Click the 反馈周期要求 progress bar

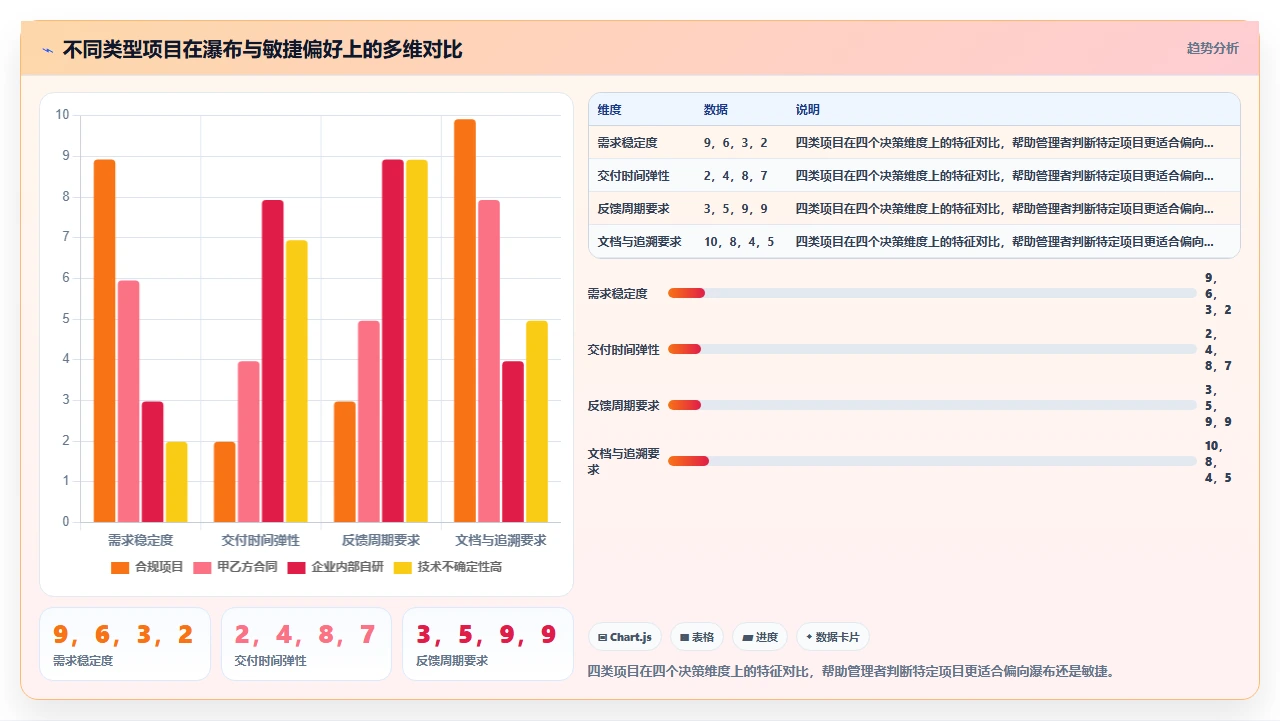pyautogui.click(x=932, y=405)
